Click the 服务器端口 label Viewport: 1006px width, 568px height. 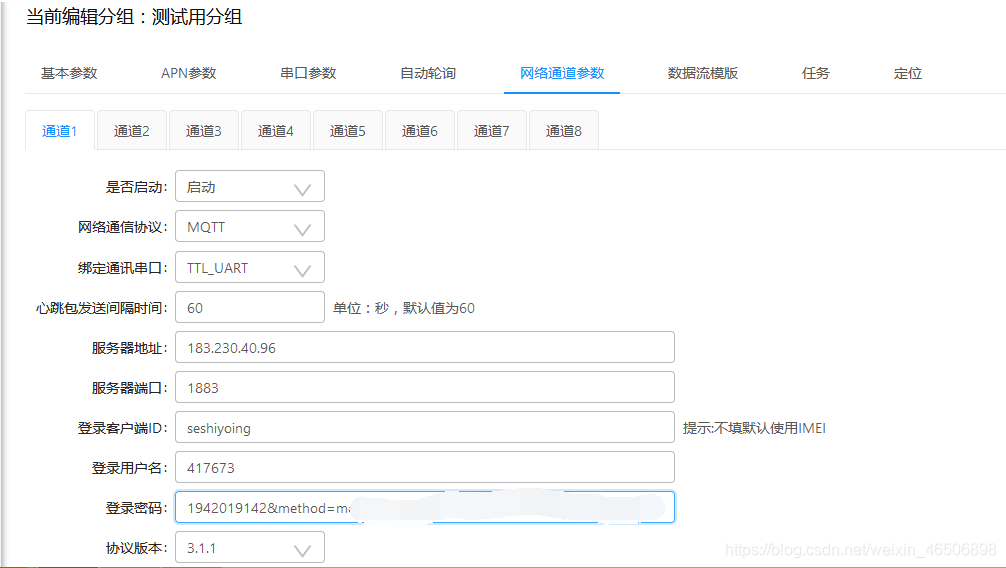pyautogui.click(x=129, y=388)
